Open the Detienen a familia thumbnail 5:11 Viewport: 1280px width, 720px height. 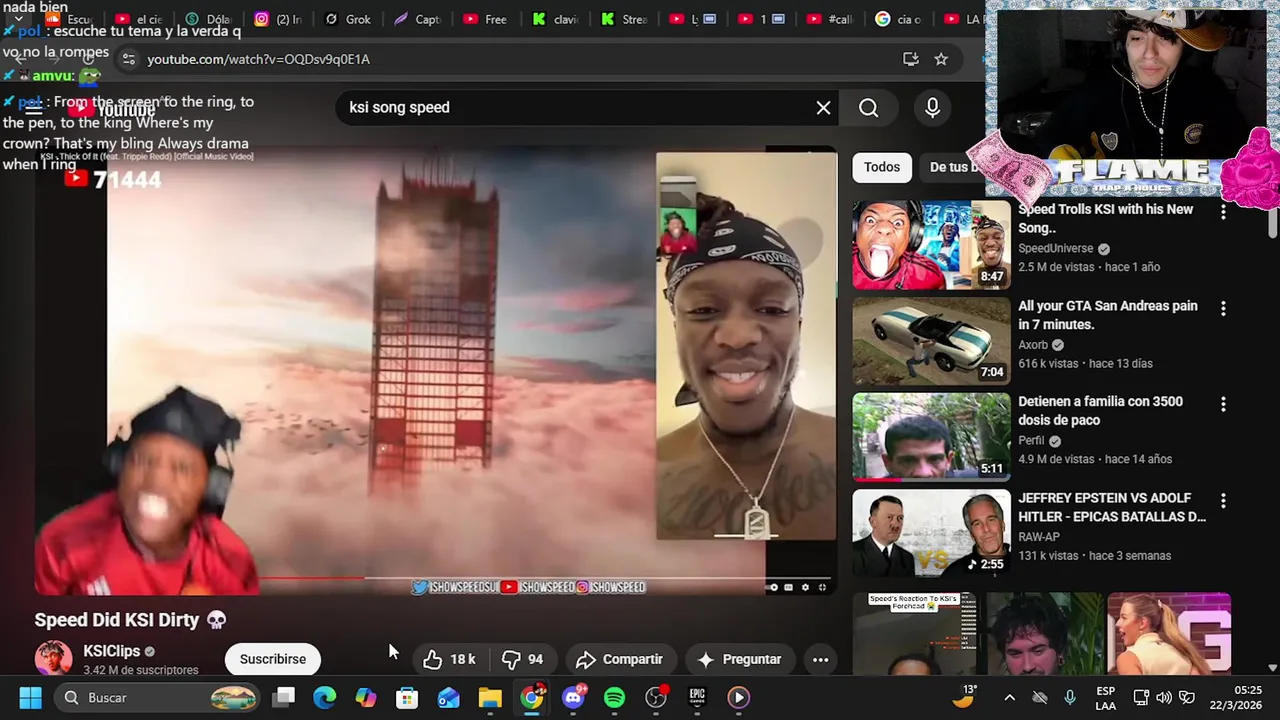[931, 437]
